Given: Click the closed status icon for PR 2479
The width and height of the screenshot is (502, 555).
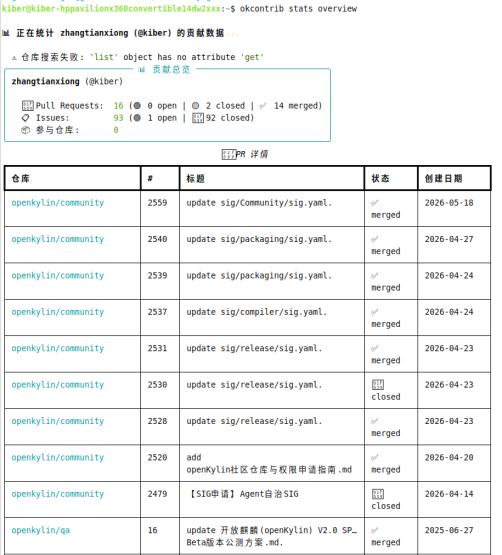Looking at the screenshot, I should (x=378, y=494).
